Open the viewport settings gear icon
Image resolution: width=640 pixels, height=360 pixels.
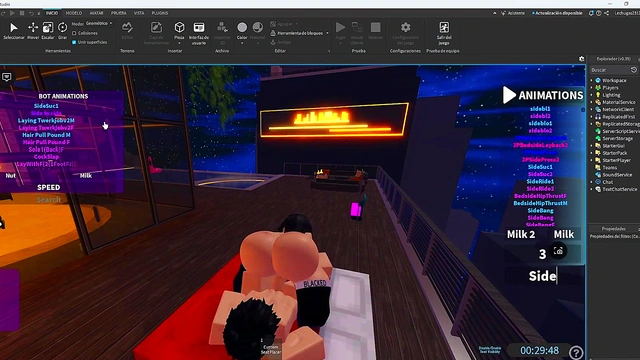(x=582, y=59)
